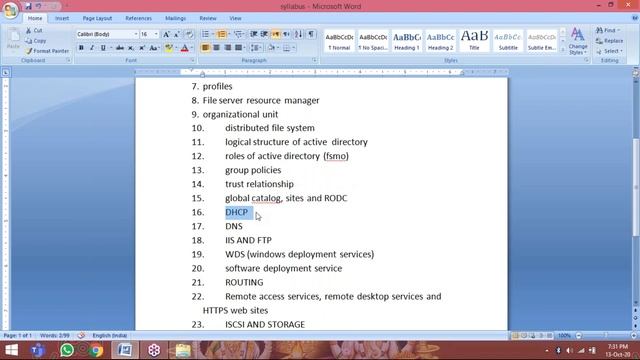Open WhatsApp from the taskbar

click(x=67, y=350)
